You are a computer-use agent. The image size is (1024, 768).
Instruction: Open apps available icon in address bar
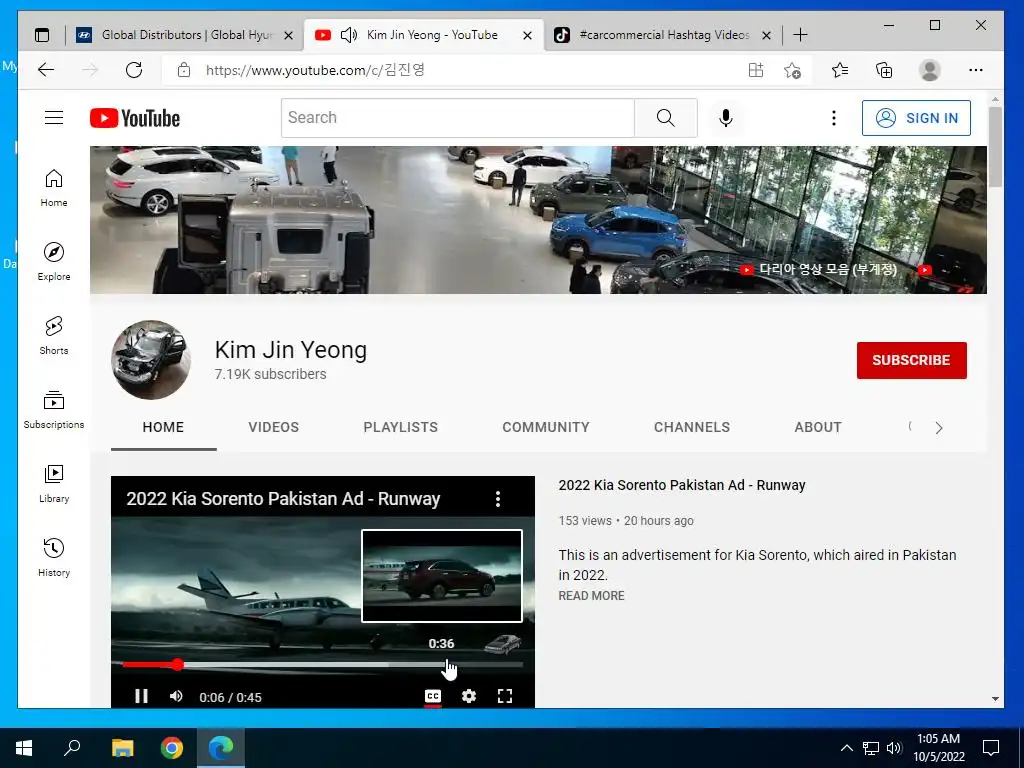(756, 70)
